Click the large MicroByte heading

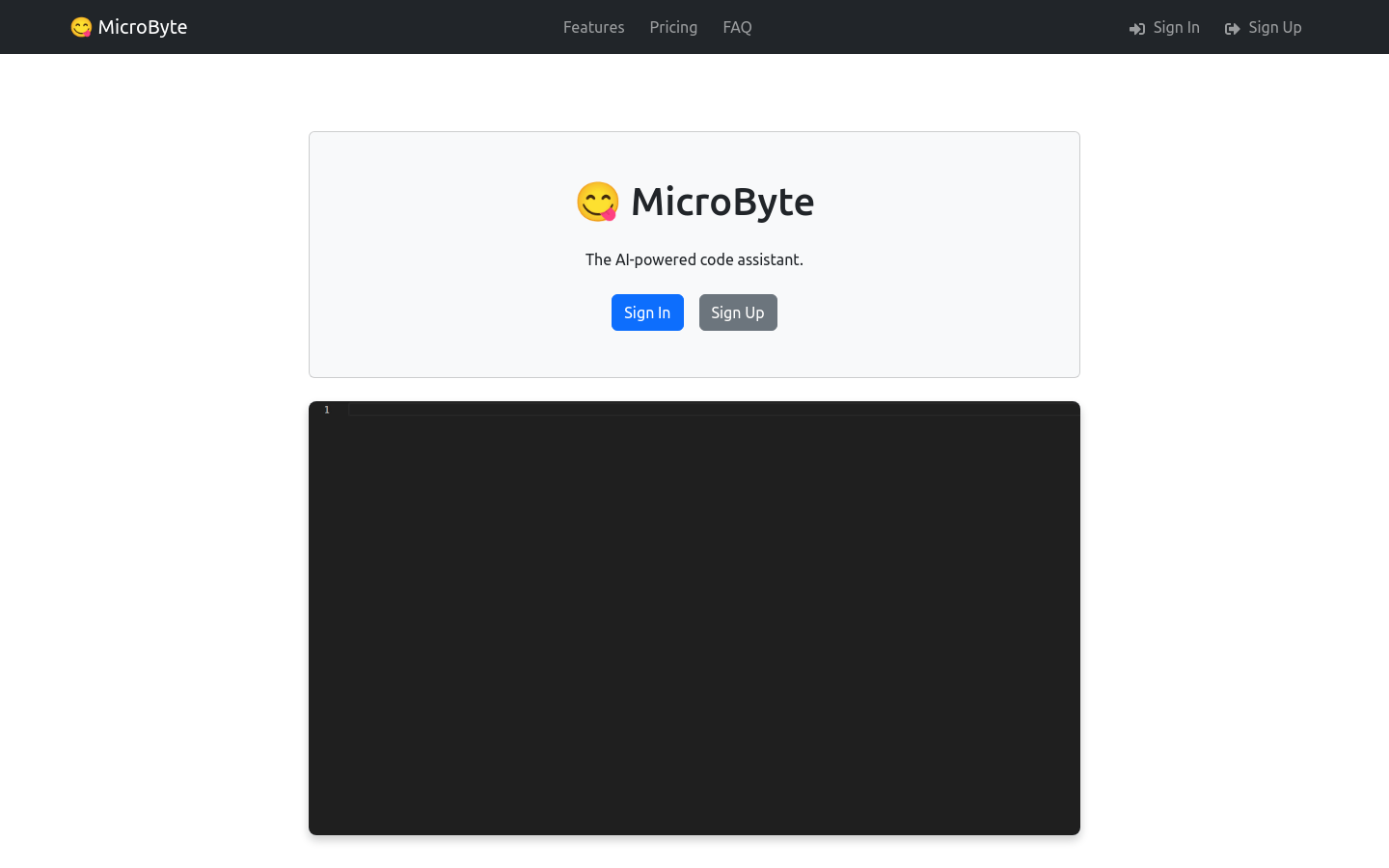pos(722,202)
